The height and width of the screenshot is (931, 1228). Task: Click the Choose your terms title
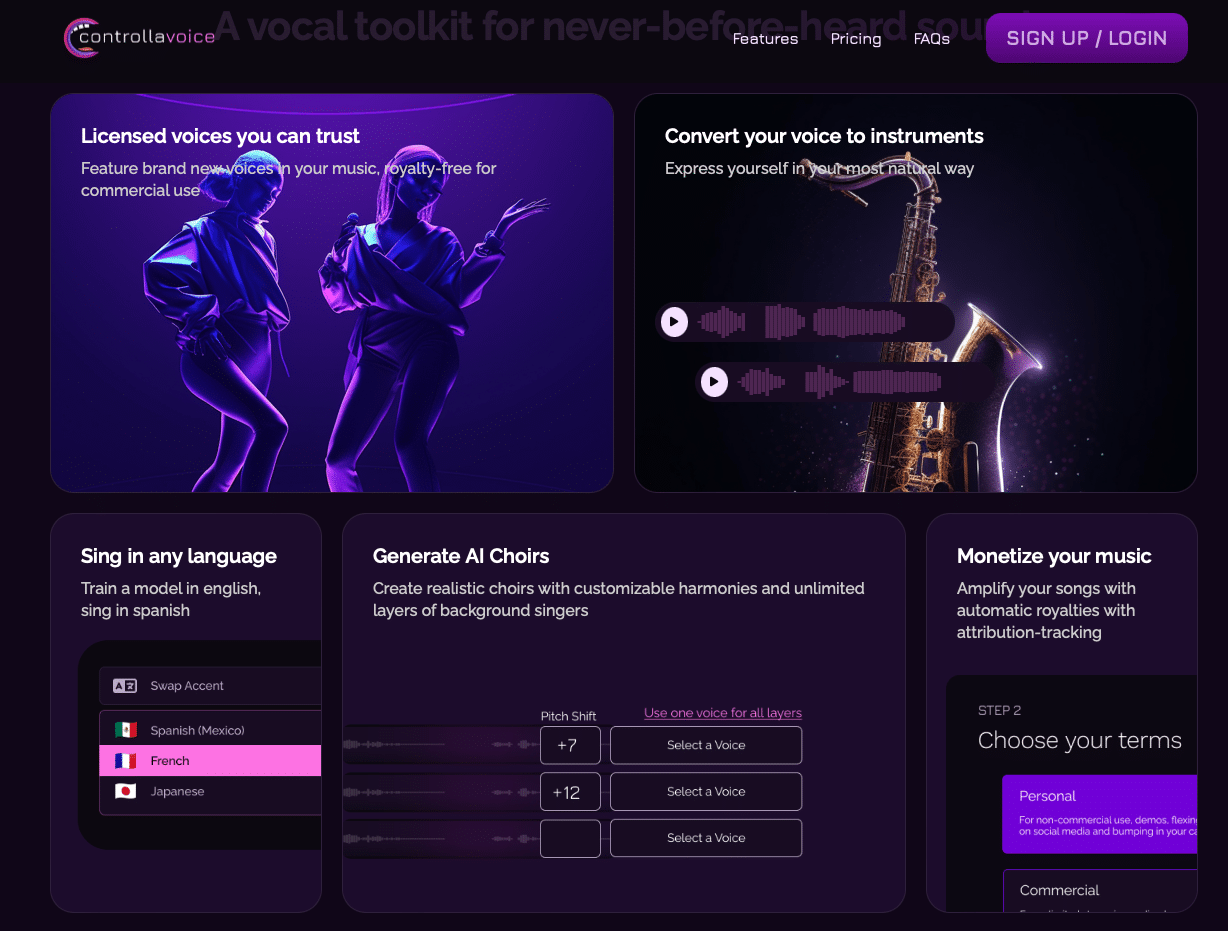pos(1080,741)
